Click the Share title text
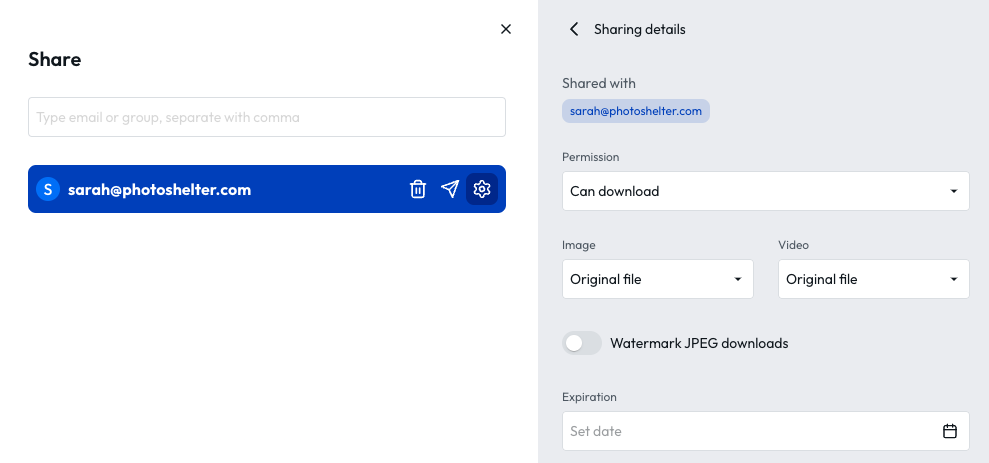 click(x=55, y=59)
